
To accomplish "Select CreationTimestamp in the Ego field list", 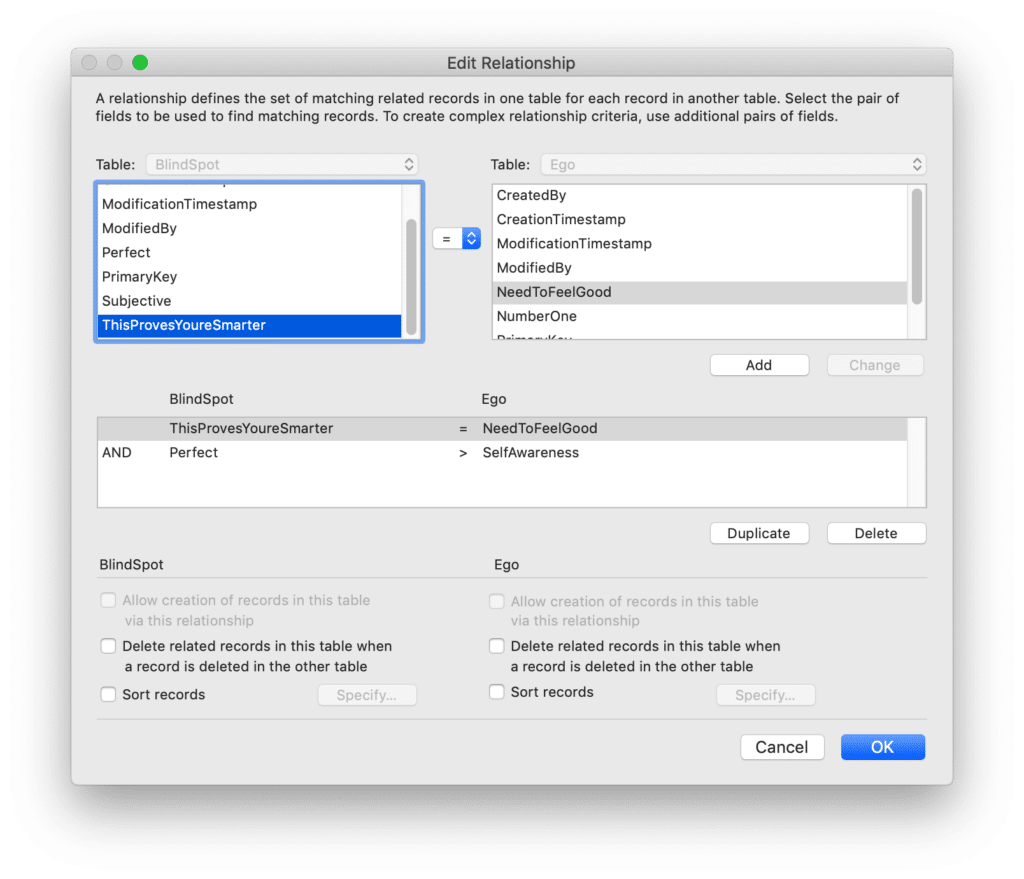I will pos(699,219).
